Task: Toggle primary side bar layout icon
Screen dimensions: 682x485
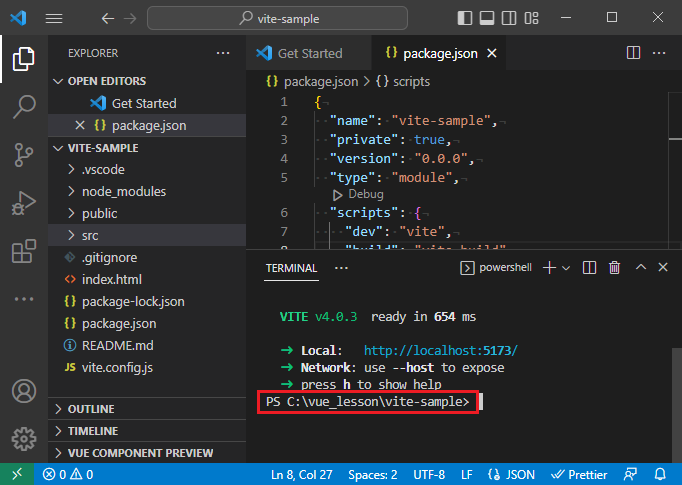Action: pyautogui.click(x=465, y=18)
